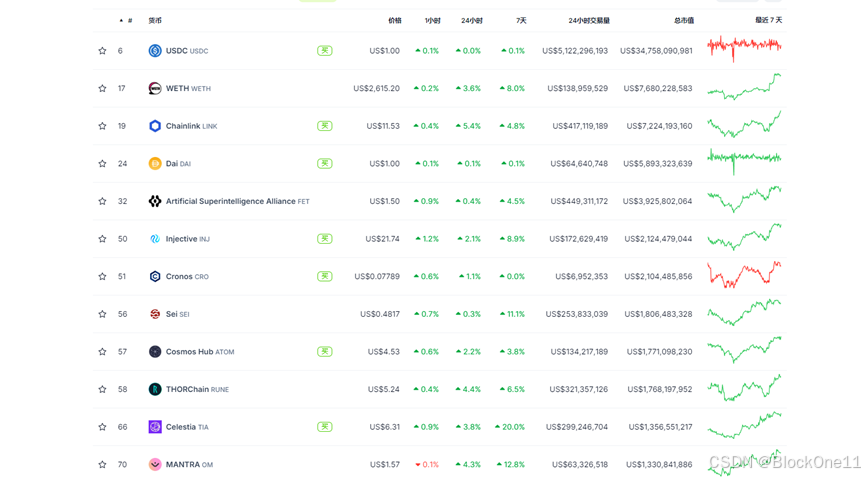Open USDC 7-day sparkline chart
The height and width of the screenshot is (477, 865).
pyautogui.click(x=744, y=49)
